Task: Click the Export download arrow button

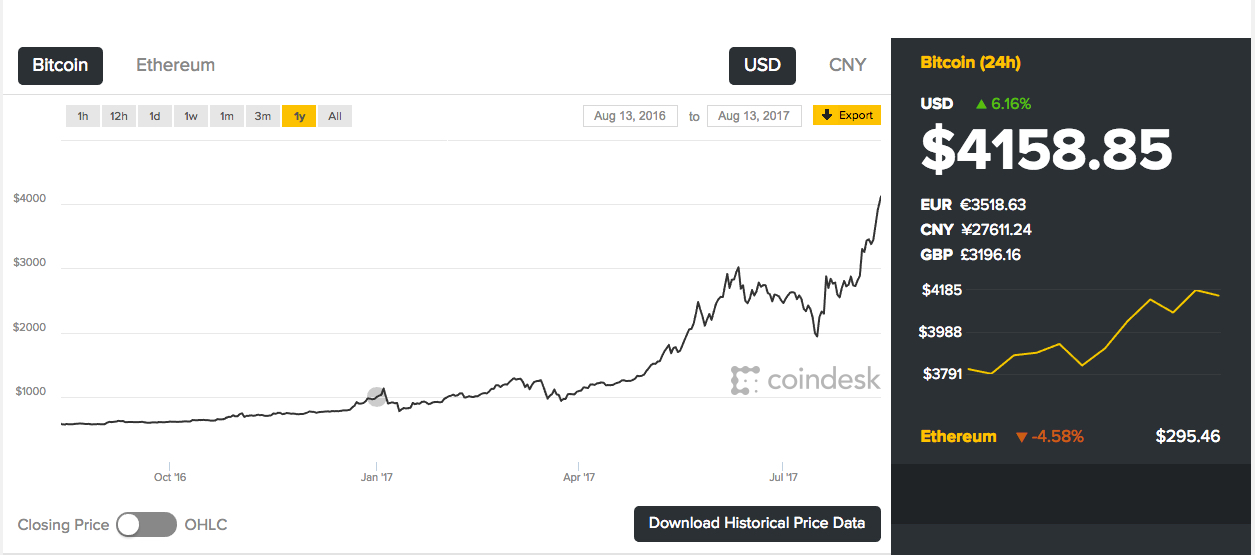Action: (846, 116)
